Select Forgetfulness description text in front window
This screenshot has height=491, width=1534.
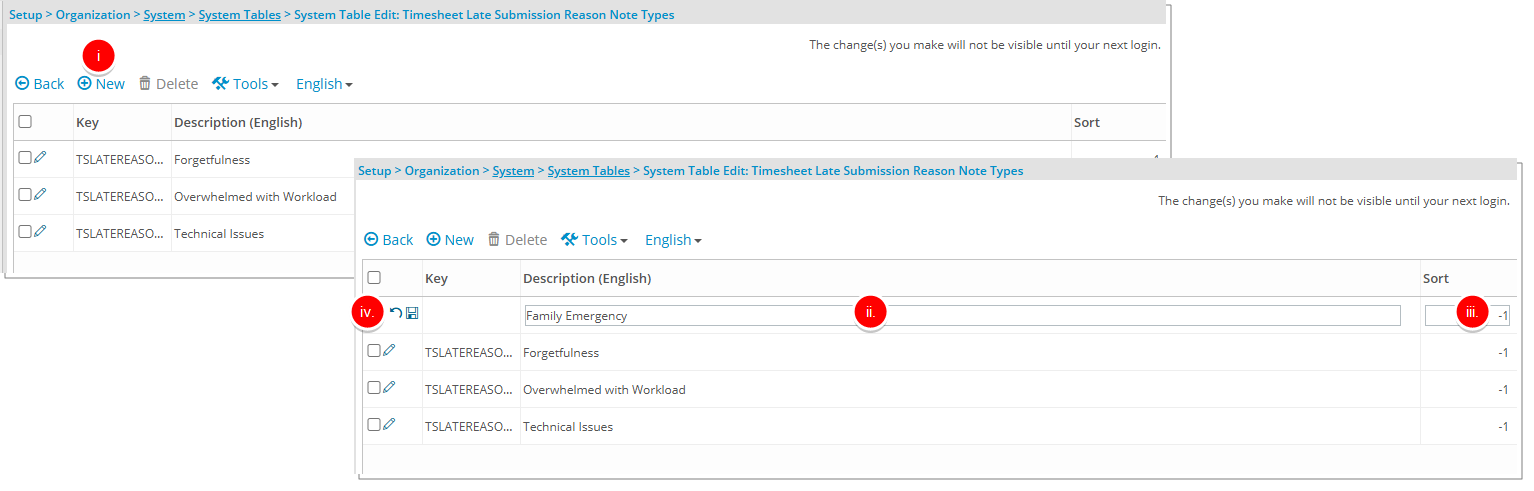[x=561, y=352]
